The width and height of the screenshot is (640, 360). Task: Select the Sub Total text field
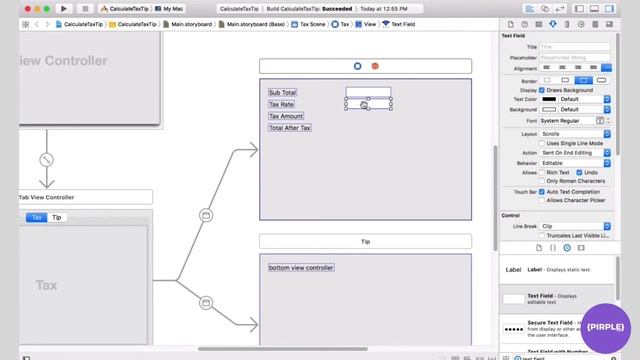click(x=368, y=92)
